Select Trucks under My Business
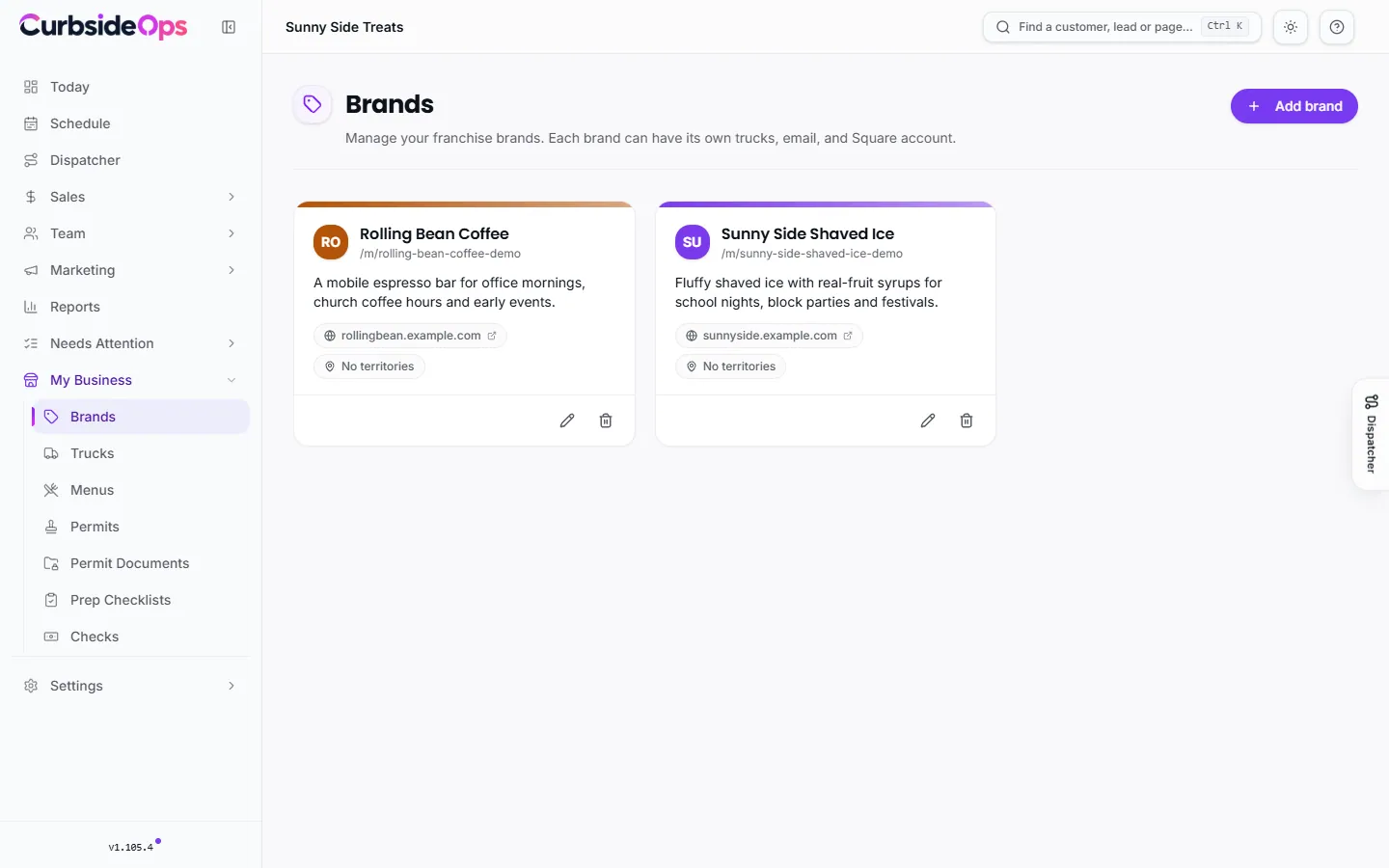The width and height of the screenshot is (1389, 868). [141, 453]
